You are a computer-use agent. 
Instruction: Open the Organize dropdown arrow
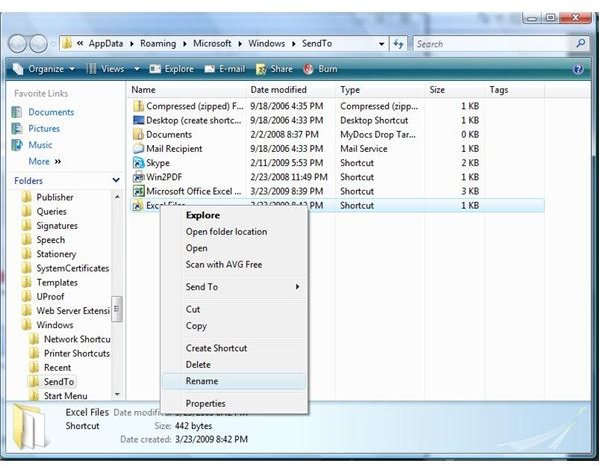[x=72, y=69]
